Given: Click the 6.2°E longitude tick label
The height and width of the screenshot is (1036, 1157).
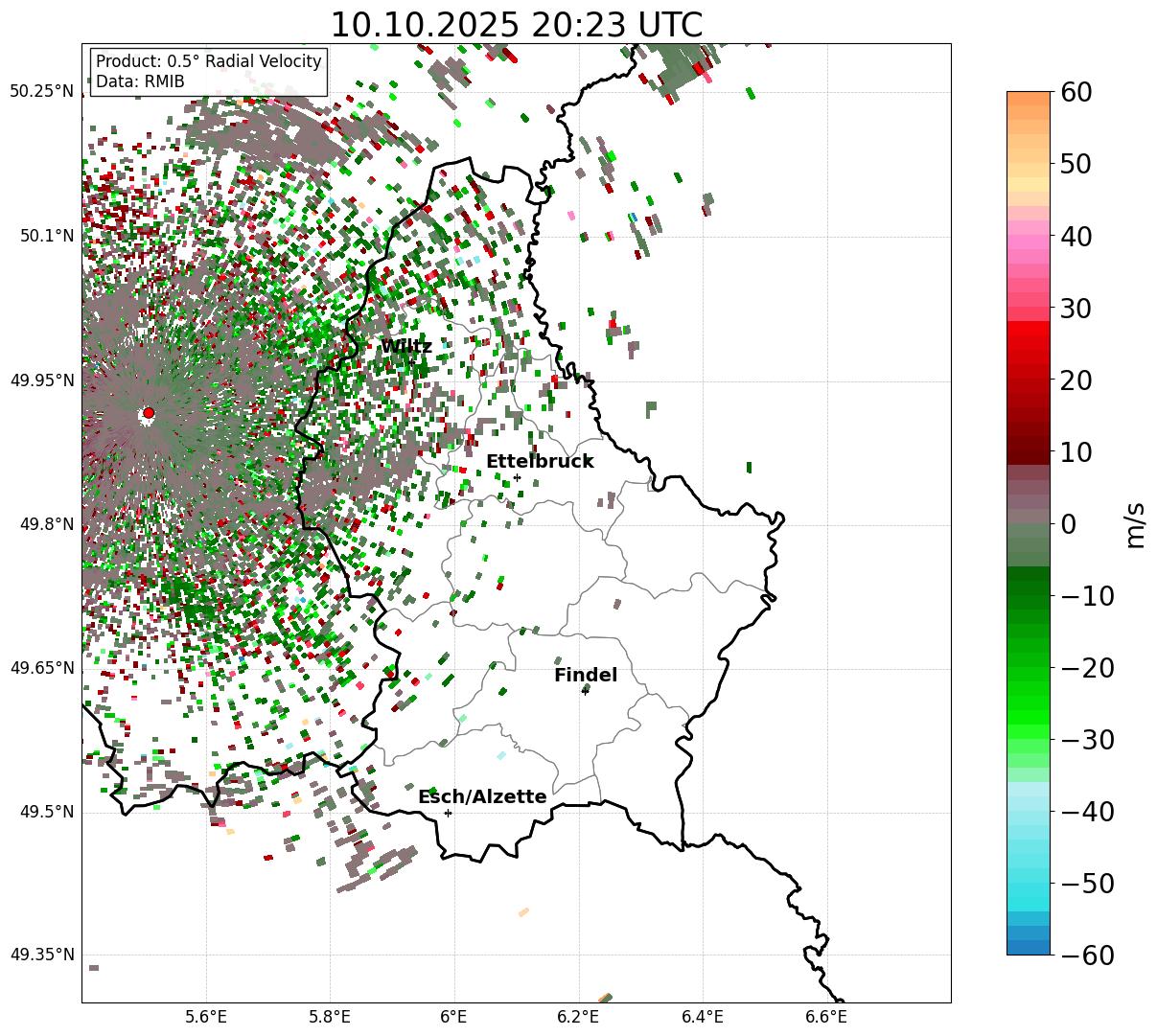Looking at the screenshot, I should [579, 1017].
